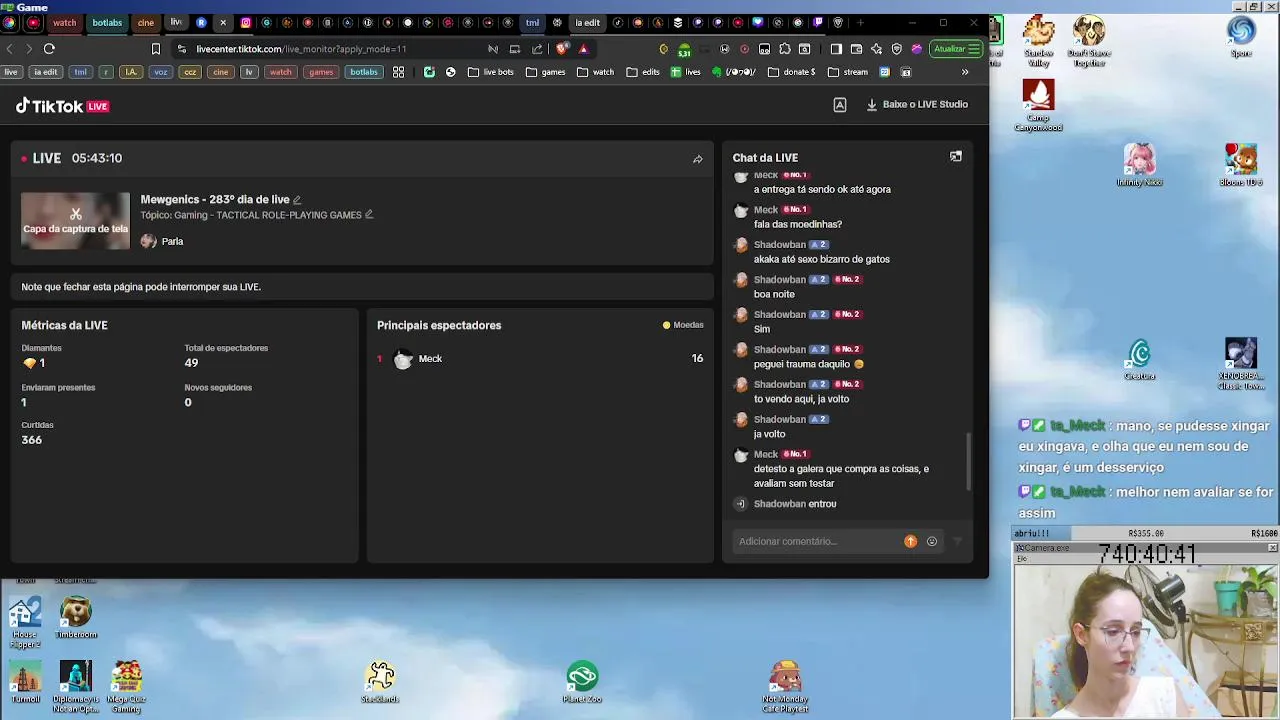Open Don't Starve Together desktop shortcut

[x=1089, y=42]
